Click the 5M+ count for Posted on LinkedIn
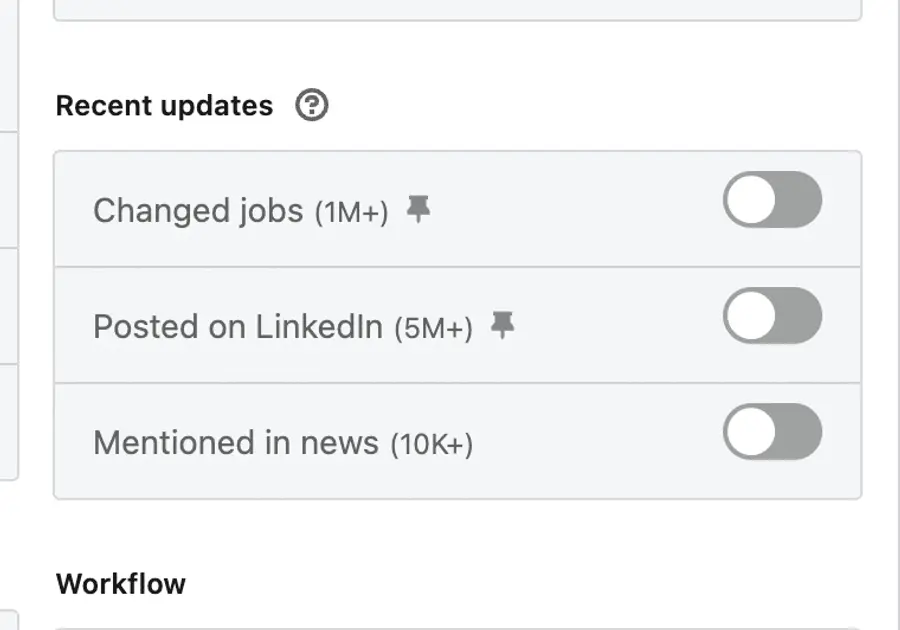This screenshot has height=630, width=900. (433, 329)
